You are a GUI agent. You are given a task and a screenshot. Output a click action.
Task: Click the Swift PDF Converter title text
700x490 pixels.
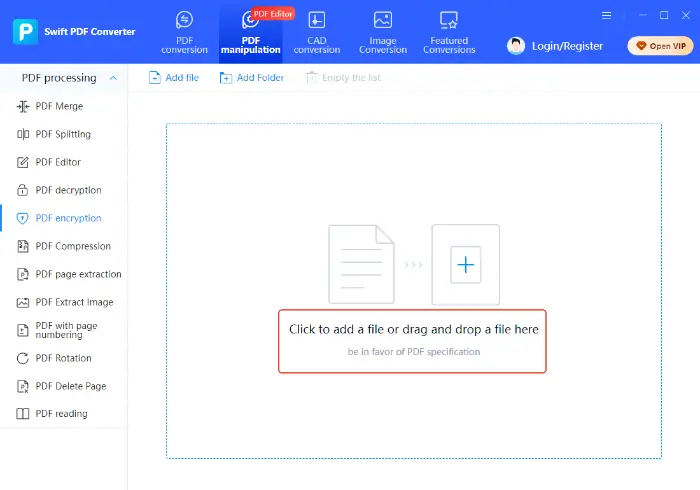pyautogui.click(x=90, y=32)
